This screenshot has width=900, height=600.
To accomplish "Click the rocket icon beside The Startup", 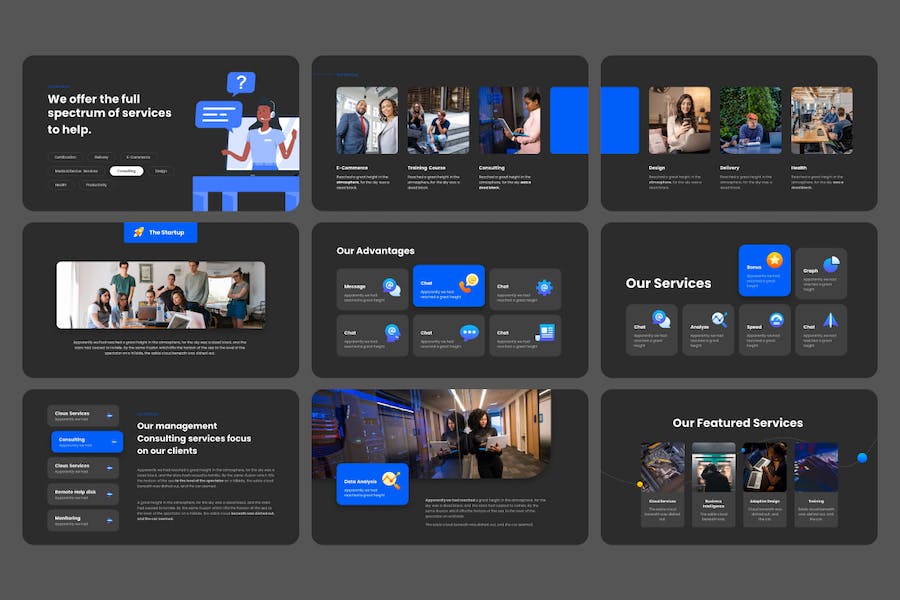I will (139, 232).
